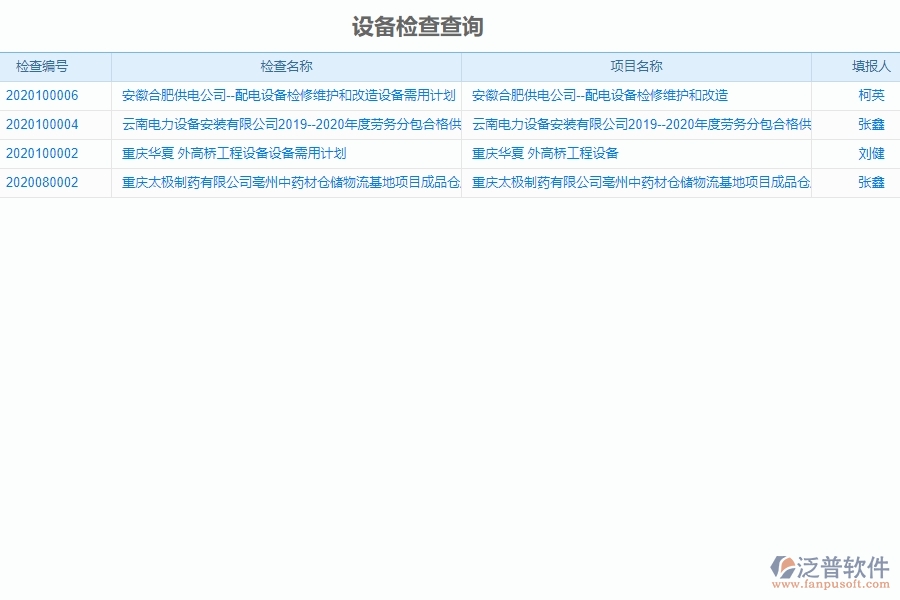Click the 项目名称 column header
The image size is (900, 600).
pos(637,67)
